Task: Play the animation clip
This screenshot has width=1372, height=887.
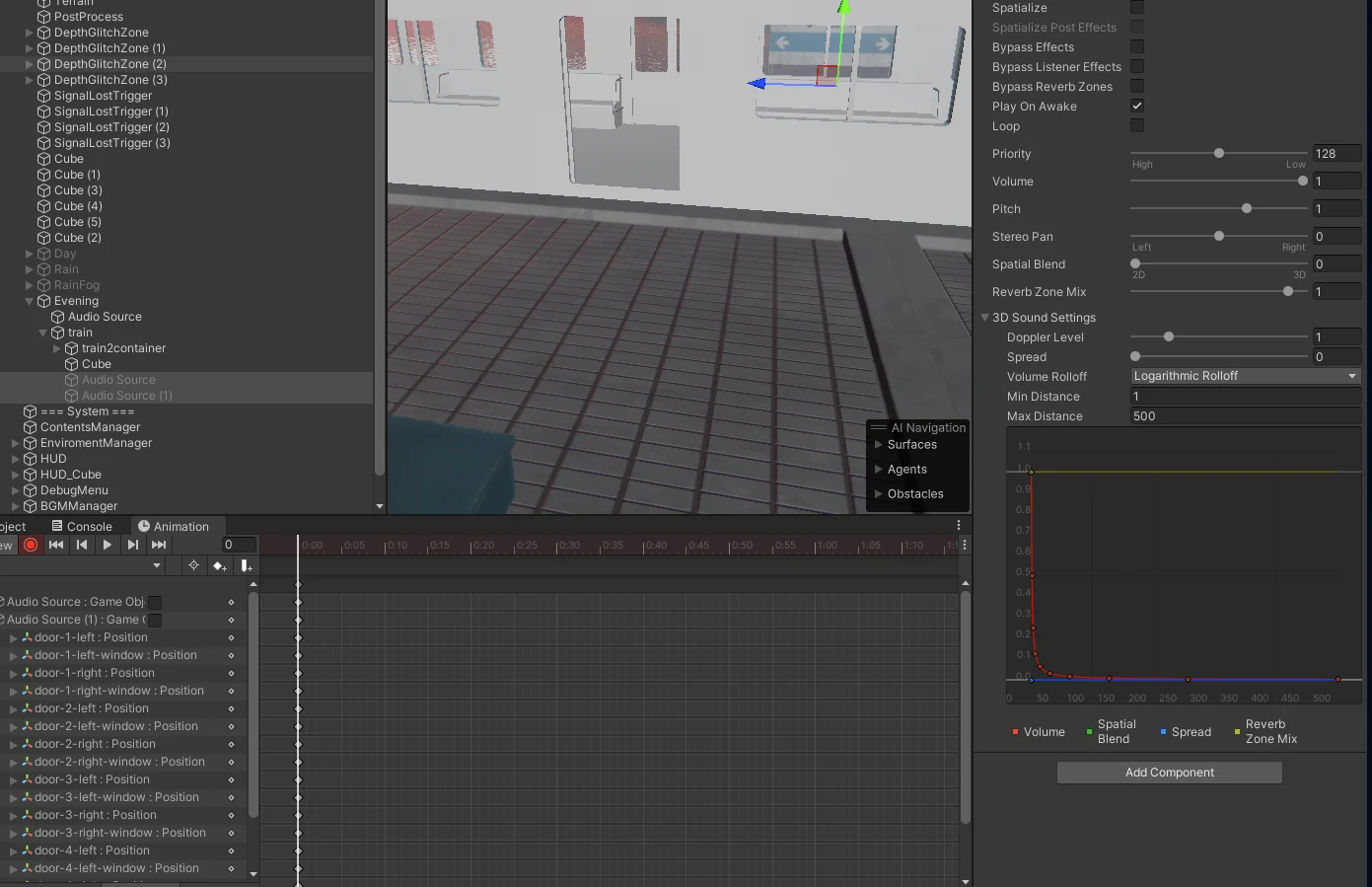Action: coord(108,545)
